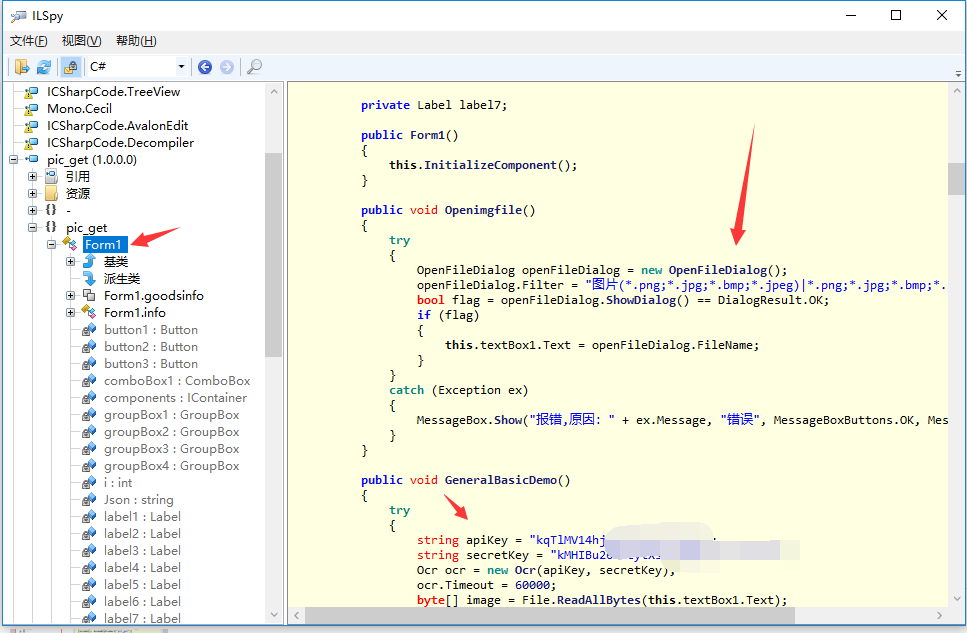Viewport: 967px width, 633px height.
Task: Toggle the show internal types icon
Action: [x=70, y=67]
